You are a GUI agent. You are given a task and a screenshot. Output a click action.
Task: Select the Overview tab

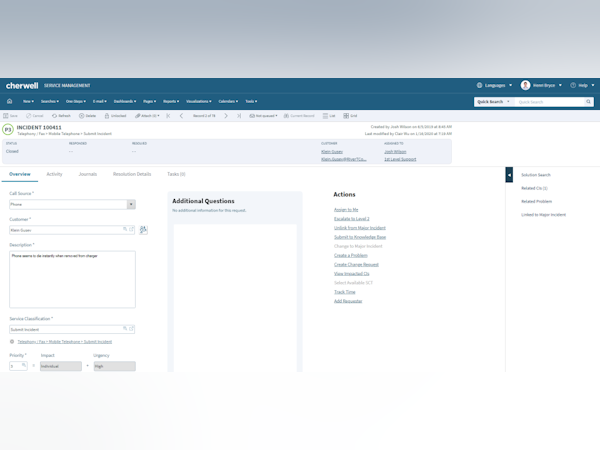(x=20, y=174)
